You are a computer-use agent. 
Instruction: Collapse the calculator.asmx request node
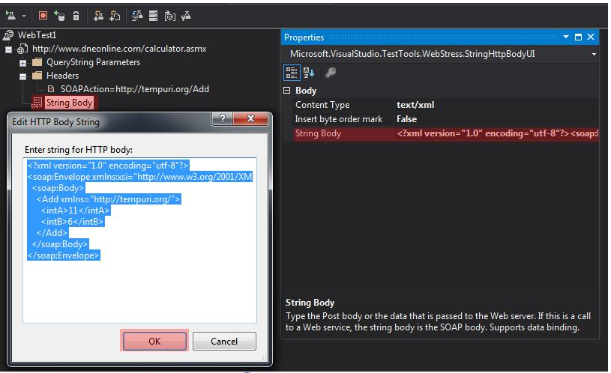8,49
